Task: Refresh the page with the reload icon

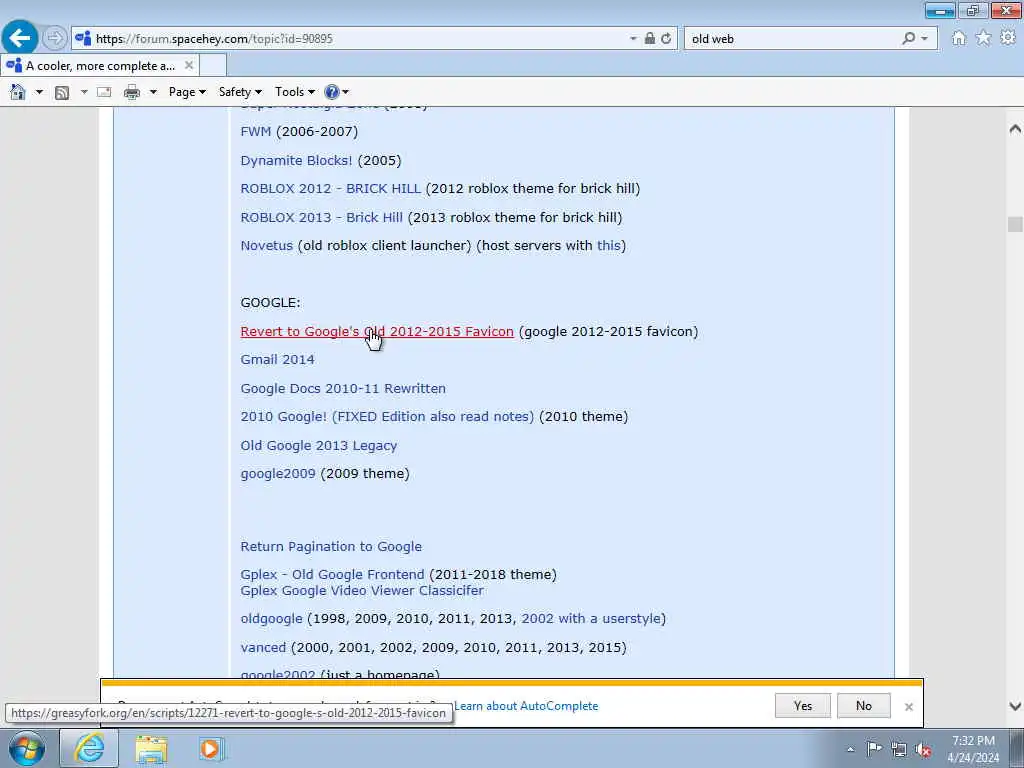Action: coord(666,39)
